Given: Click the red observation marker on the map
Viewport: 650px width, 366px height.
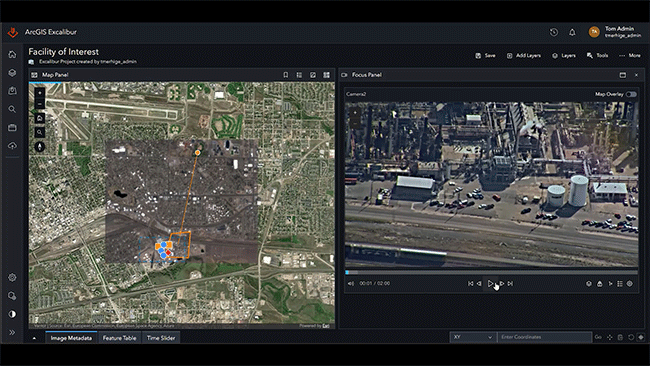Looking at the screenshot, I should [x=168, y=252].
